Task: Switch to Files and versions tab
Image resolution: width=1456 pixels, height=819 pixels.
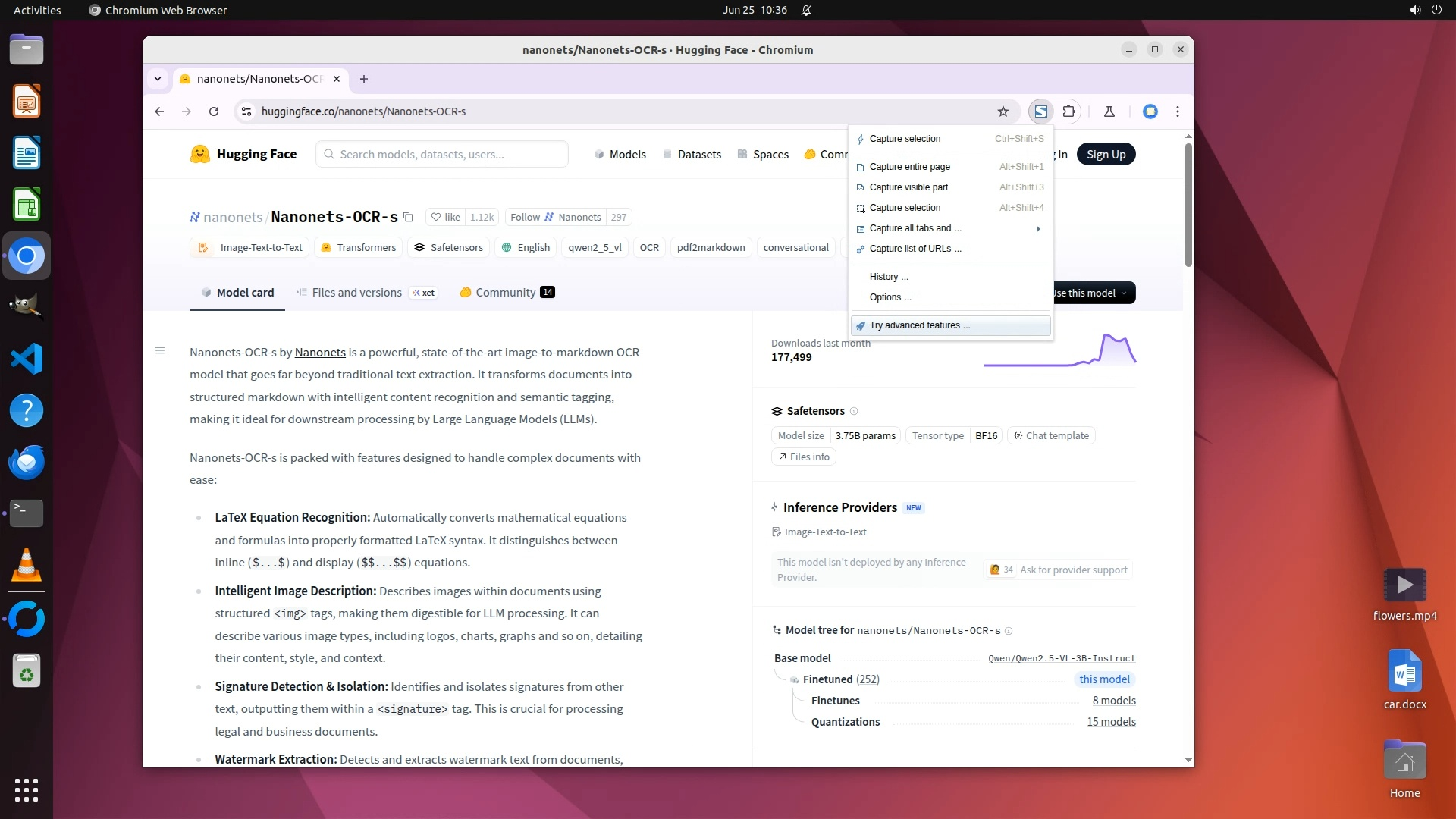Action: click(x=356, y=293)
